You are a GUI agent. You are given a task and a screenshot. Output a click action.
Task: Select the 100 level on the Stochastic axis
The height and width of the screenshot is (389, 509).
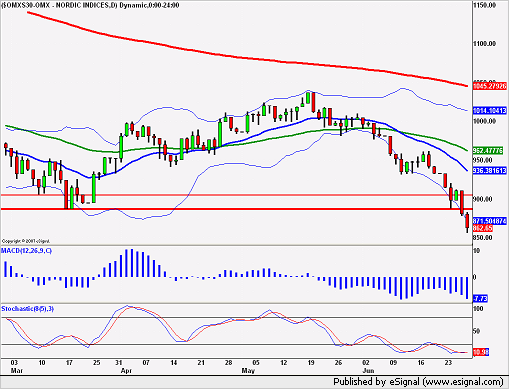pos(478,309)
